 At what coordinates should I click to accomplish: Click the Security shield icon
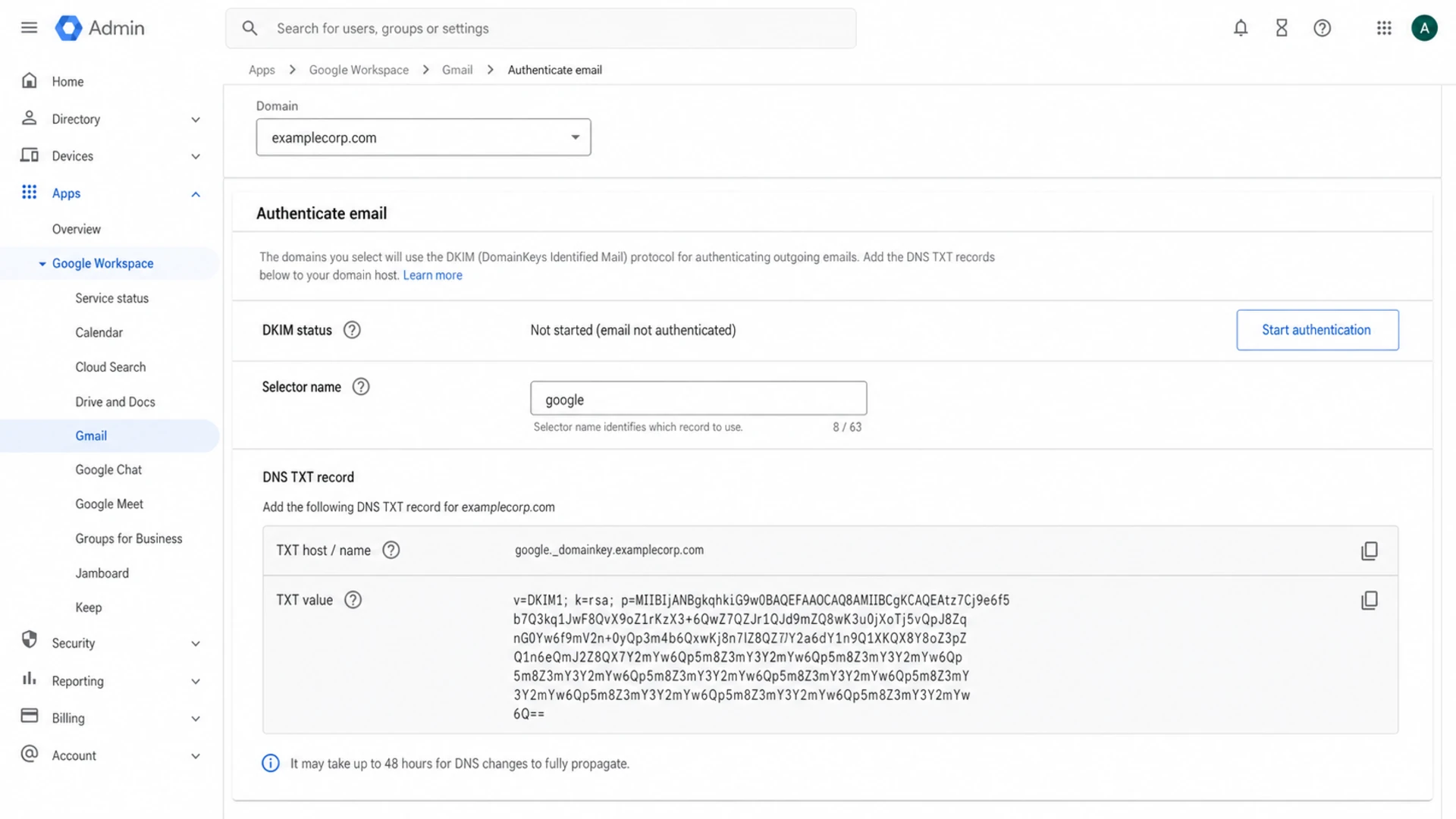pos(30,639)
